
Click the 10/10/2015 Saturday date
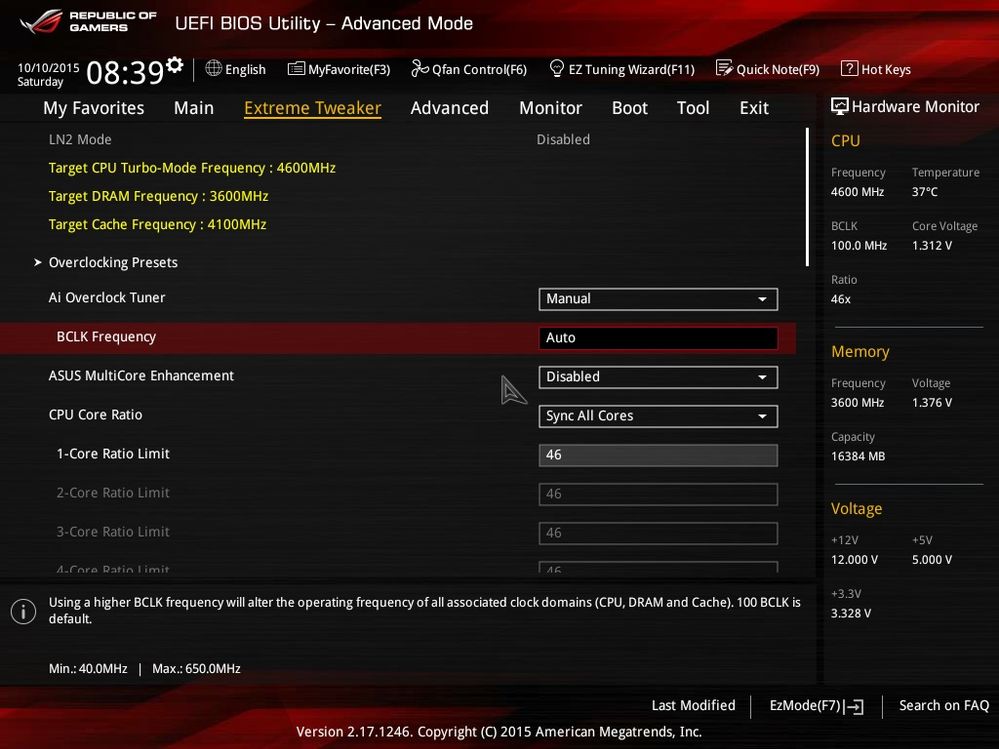[48, 75]
